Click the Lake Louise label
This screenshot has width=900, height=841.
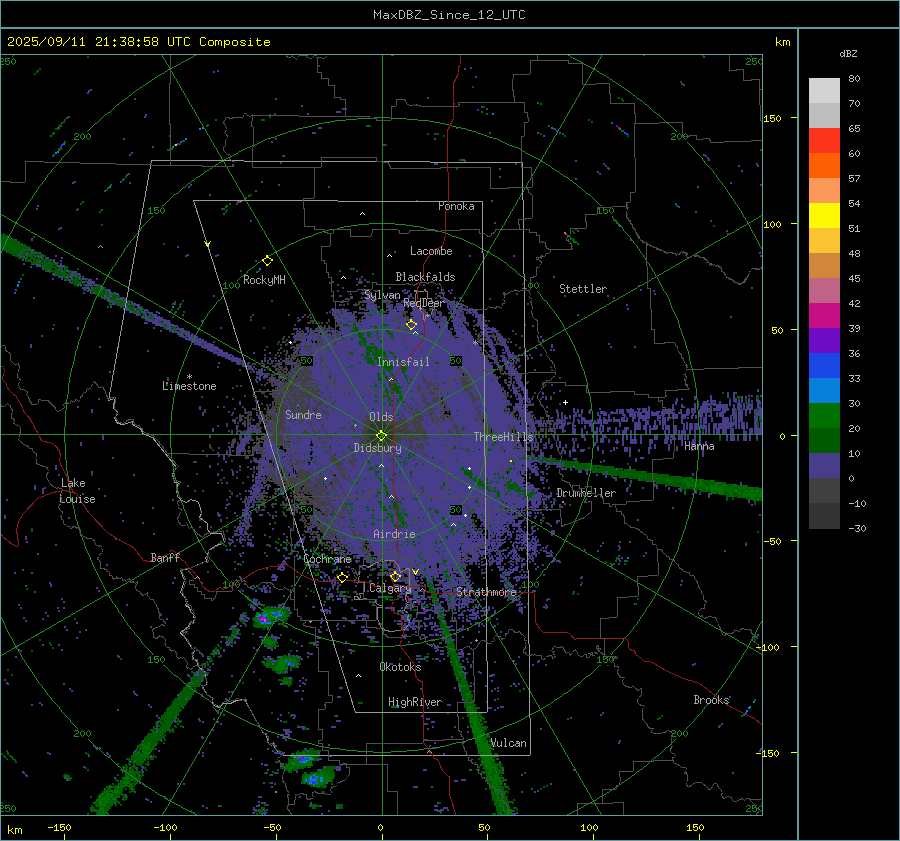[77, 491]
